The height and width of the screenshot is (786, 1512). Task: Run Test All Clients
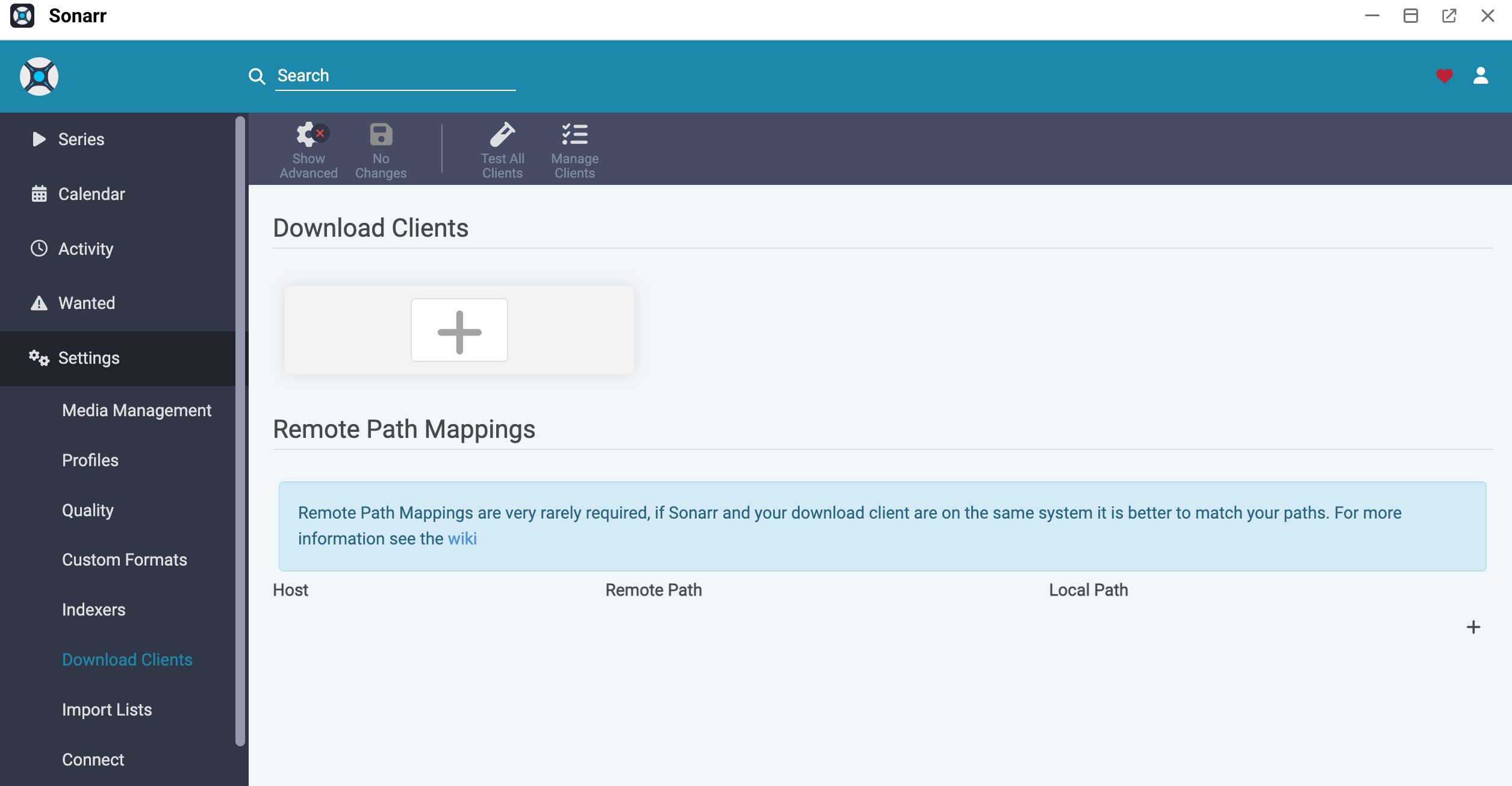[503, 149]
